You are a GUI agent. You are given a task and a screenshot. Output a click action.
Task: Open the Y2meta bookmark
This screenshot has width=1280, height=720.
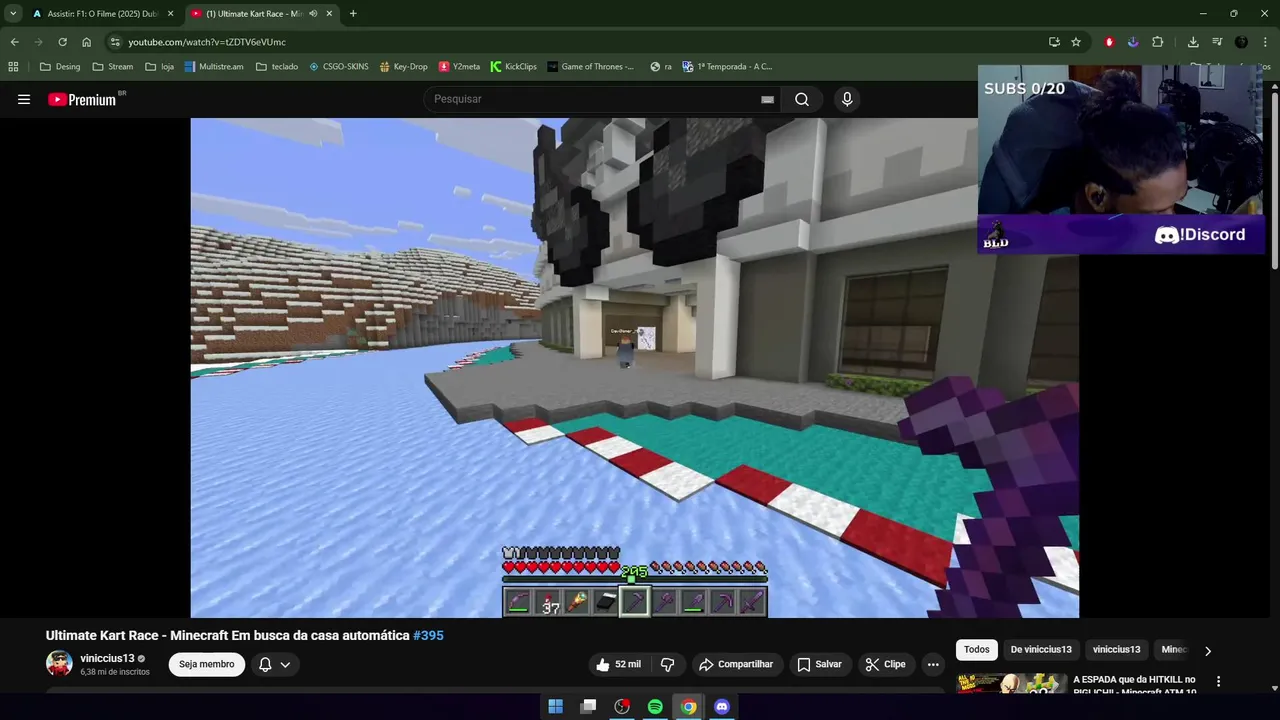coord(459,67)
